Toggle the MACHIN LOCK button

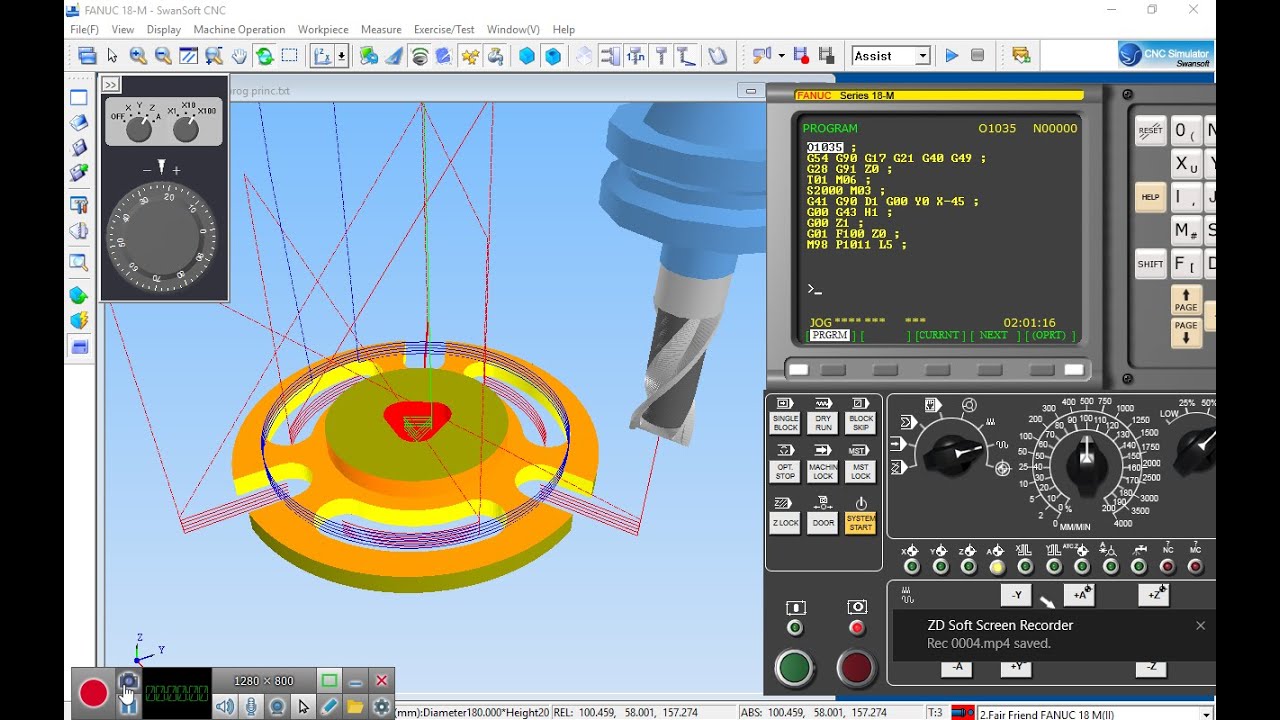(823, 471)
